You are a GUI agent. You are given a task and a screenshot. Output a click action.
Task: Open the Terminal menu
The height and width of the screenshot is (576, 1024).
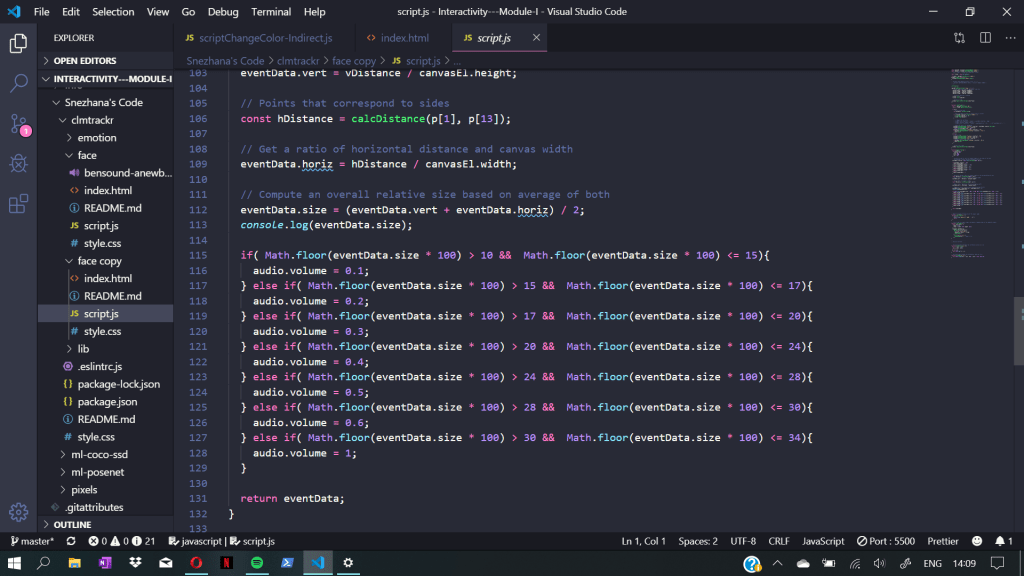click(x=271, y=12)
